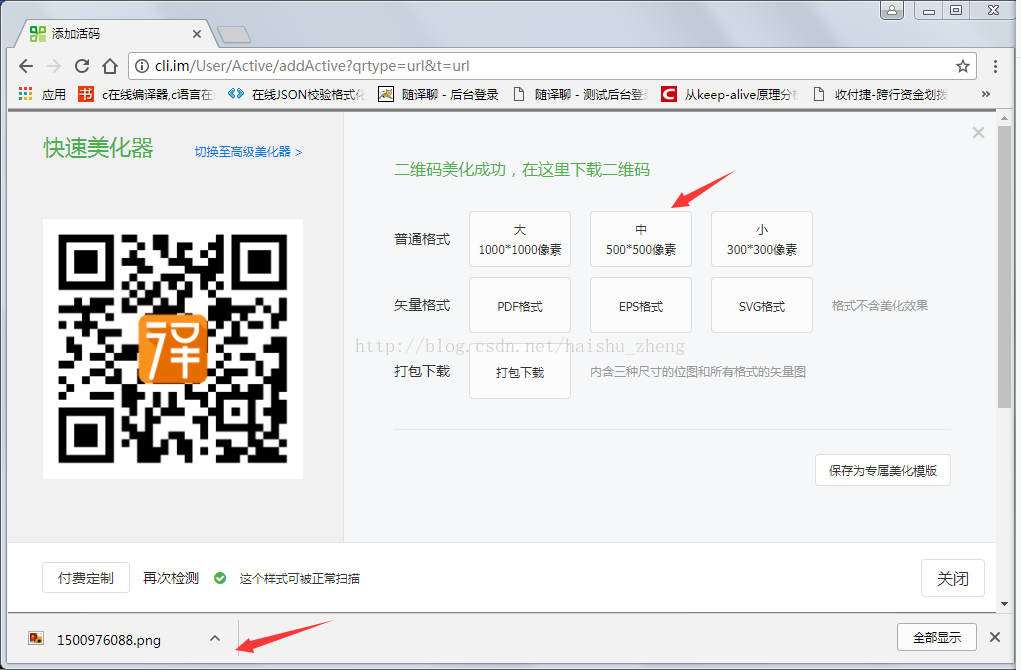Click the browser forward arrow

(54, 66)
